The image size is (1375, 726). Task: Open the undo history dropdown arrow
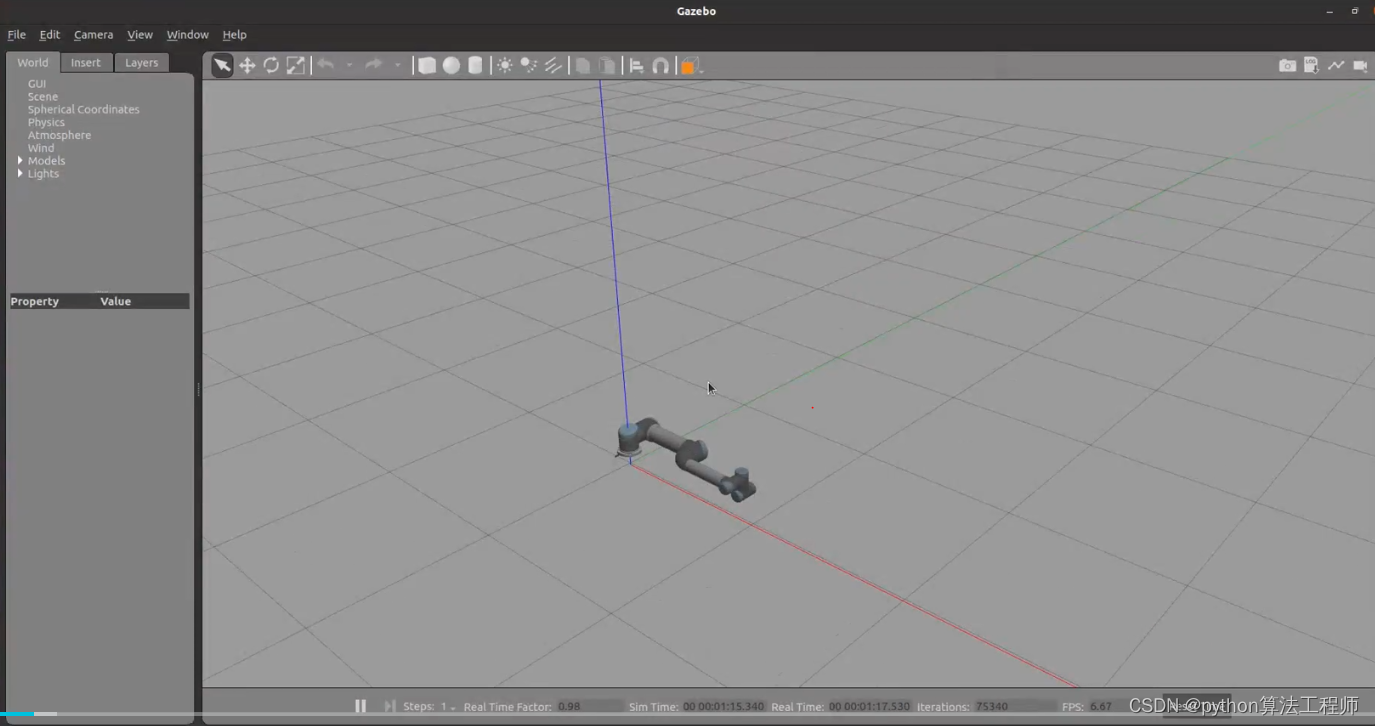click(x=349, y=66)
